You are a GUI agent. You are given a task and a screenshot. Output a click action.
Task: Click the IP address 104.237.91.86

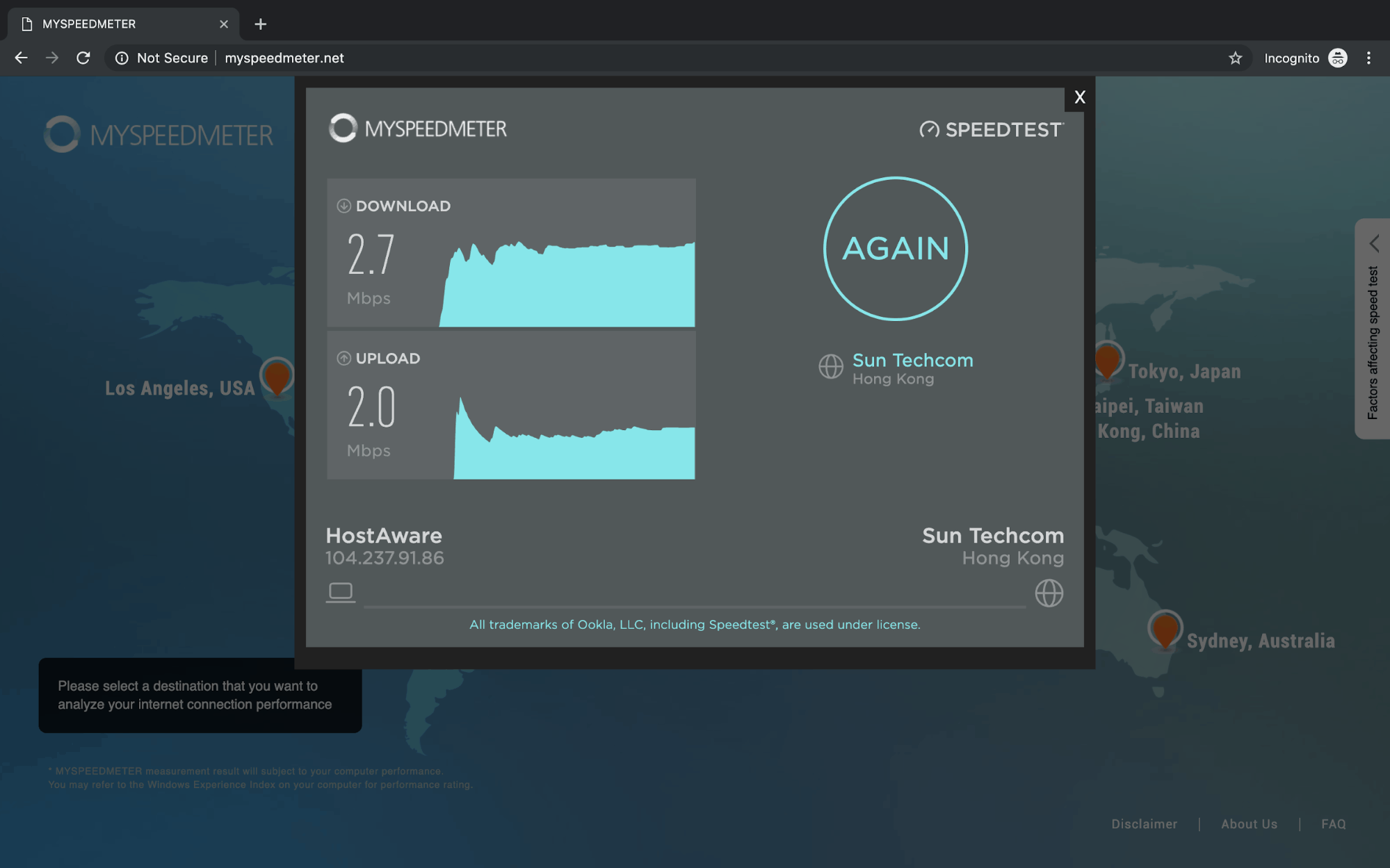click(385, 558)
